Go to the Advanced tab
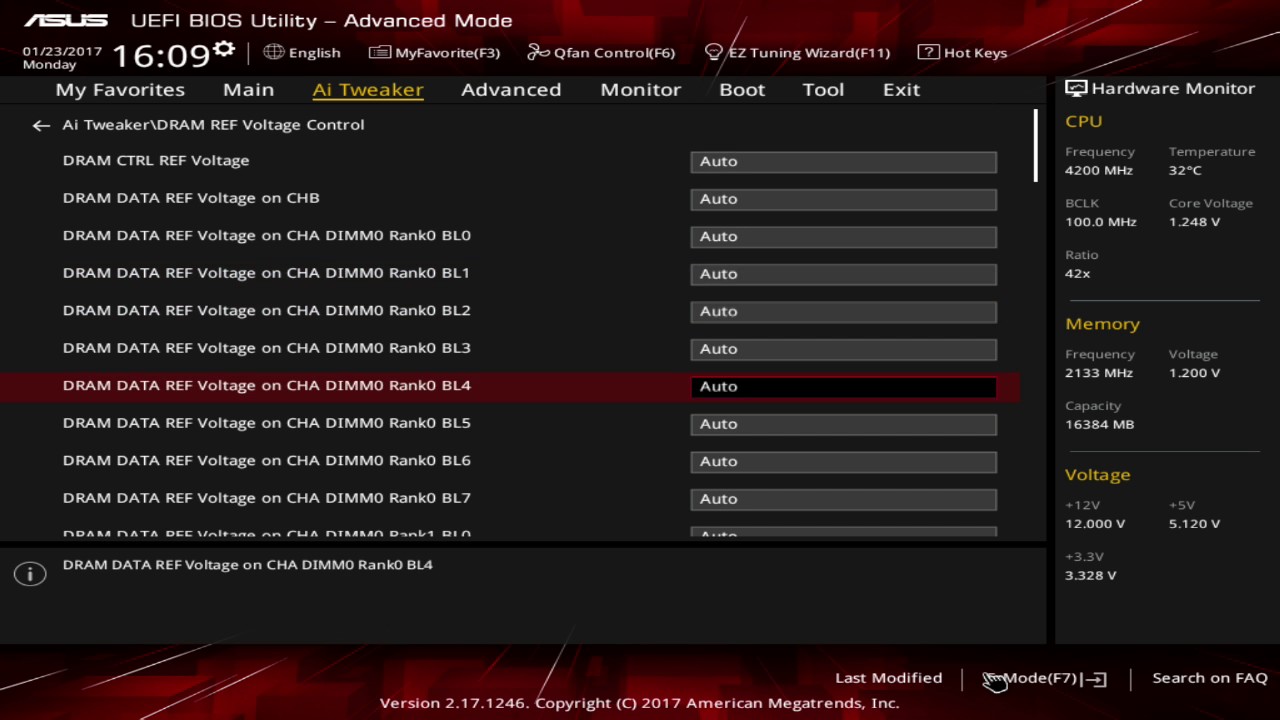The height and width of the screenshot is (720, 1280). [511, 89]
